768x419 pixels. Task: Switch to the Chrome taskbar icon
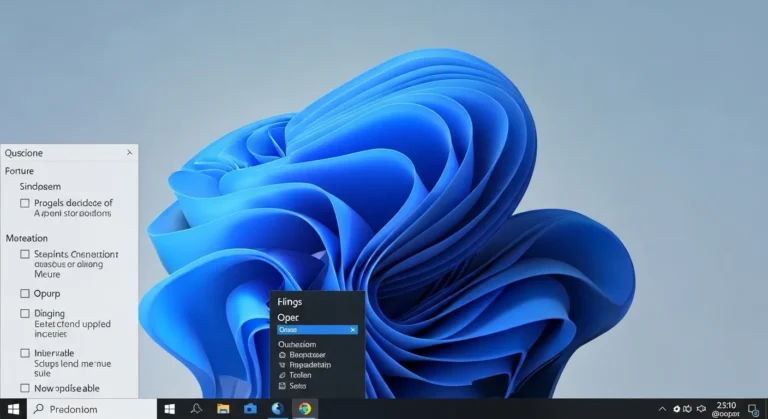[305, 408]
